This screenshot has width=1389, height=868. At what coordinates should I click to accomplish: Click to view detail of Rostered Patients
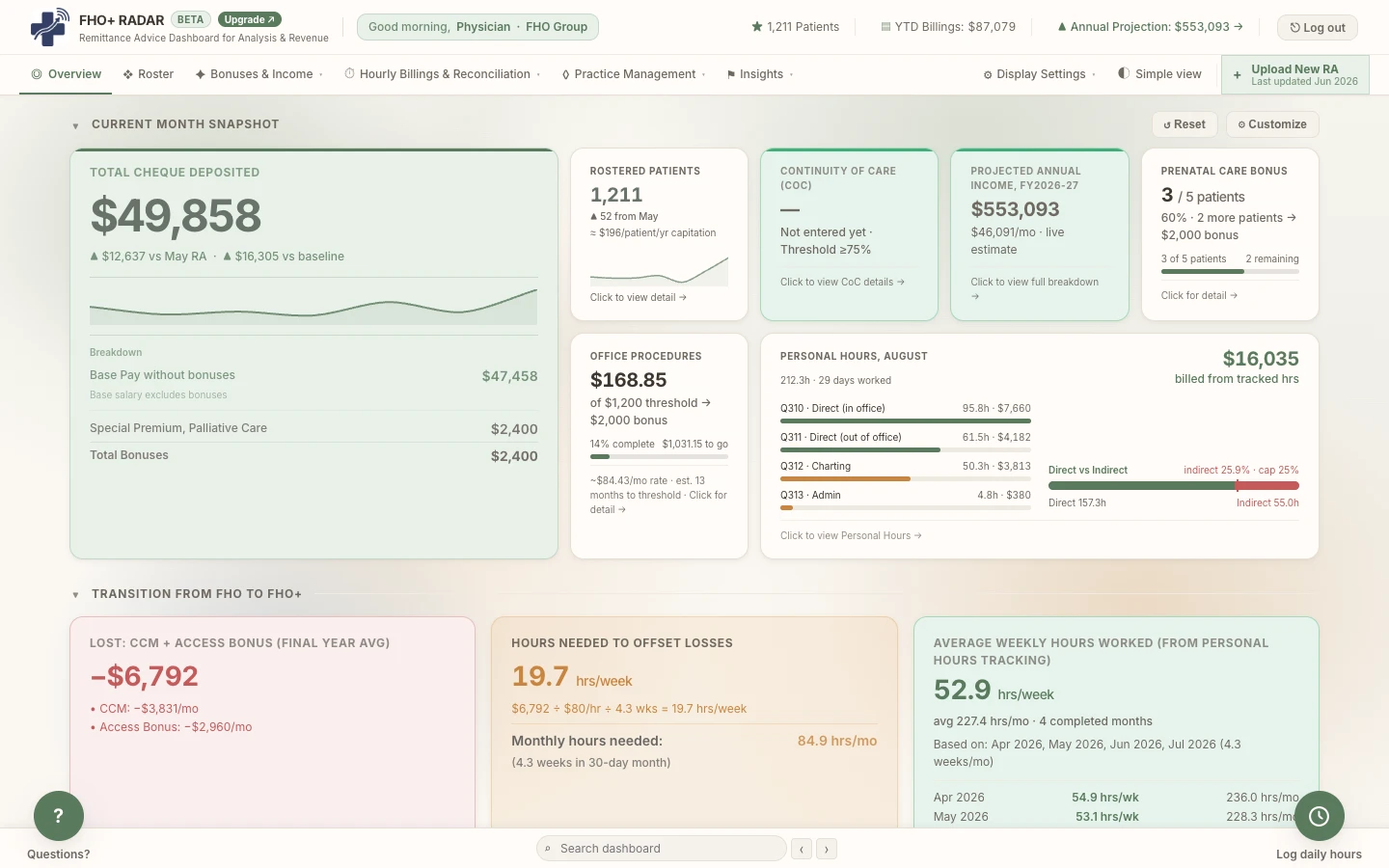tap(639, 297)
